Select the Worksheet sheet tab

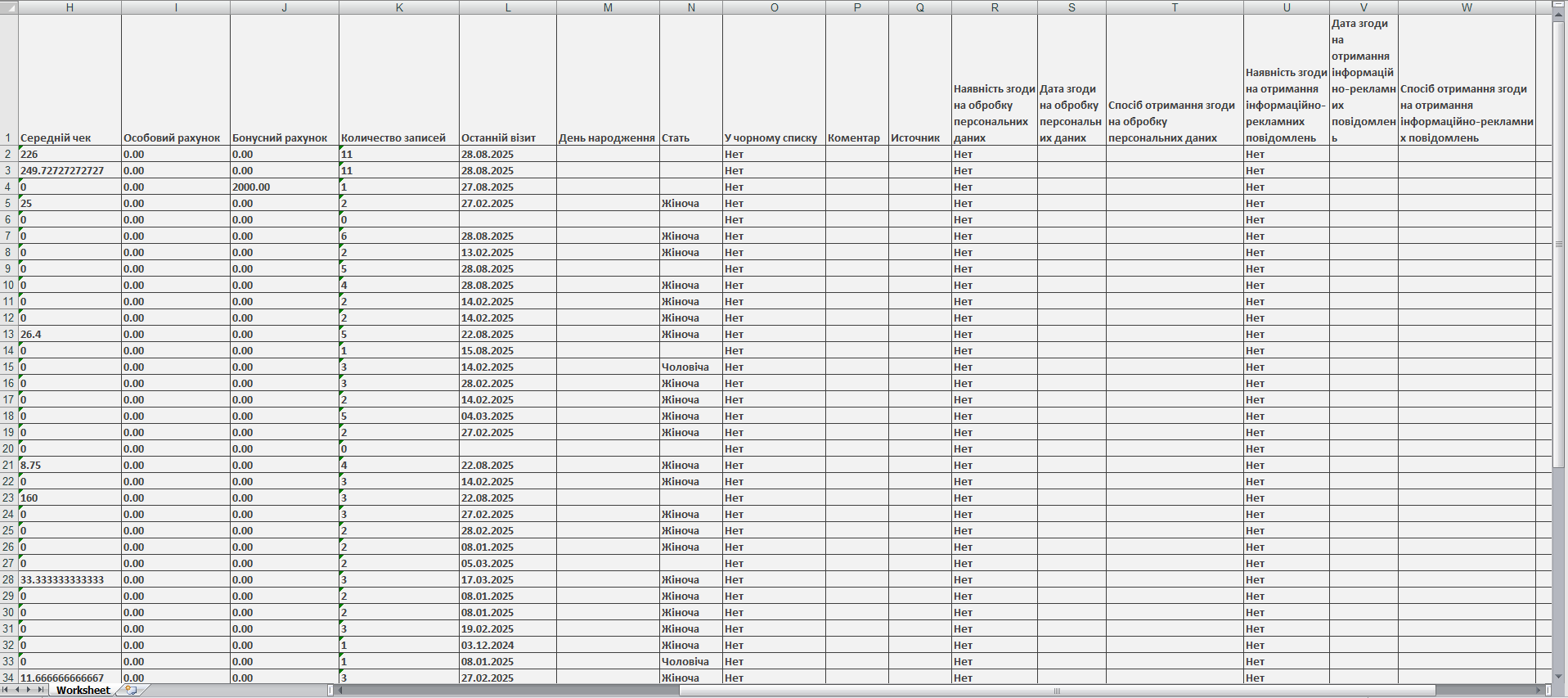coord(83,690)
